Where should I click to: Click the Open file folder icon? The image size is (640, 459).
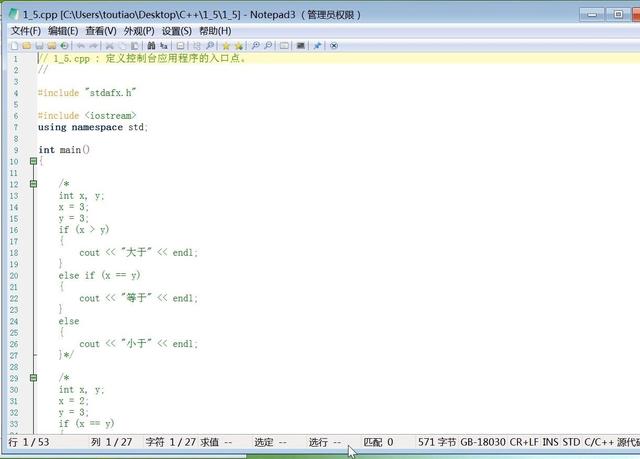point(26,46)
